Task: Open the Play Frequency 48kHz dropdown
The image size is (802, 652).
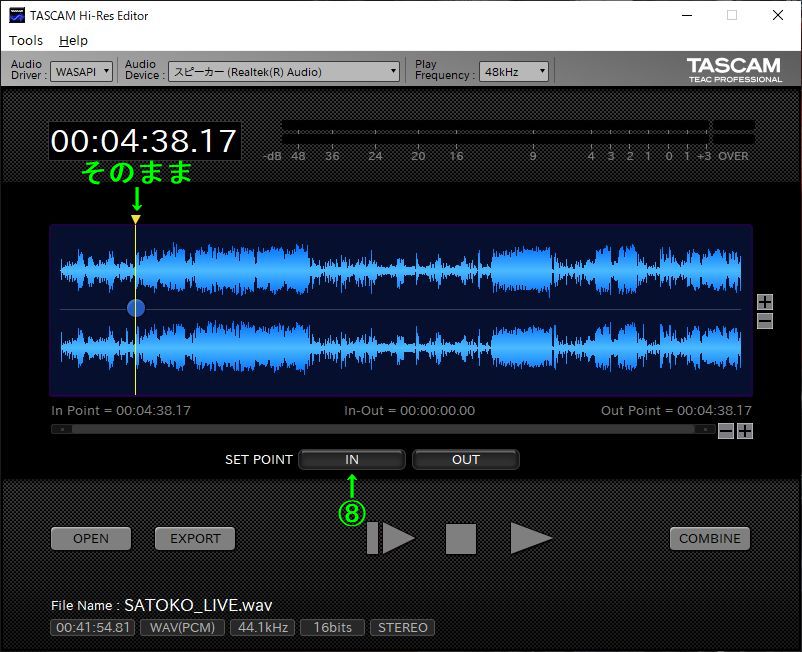Action: pyautogui.click(x=514, y=72)
